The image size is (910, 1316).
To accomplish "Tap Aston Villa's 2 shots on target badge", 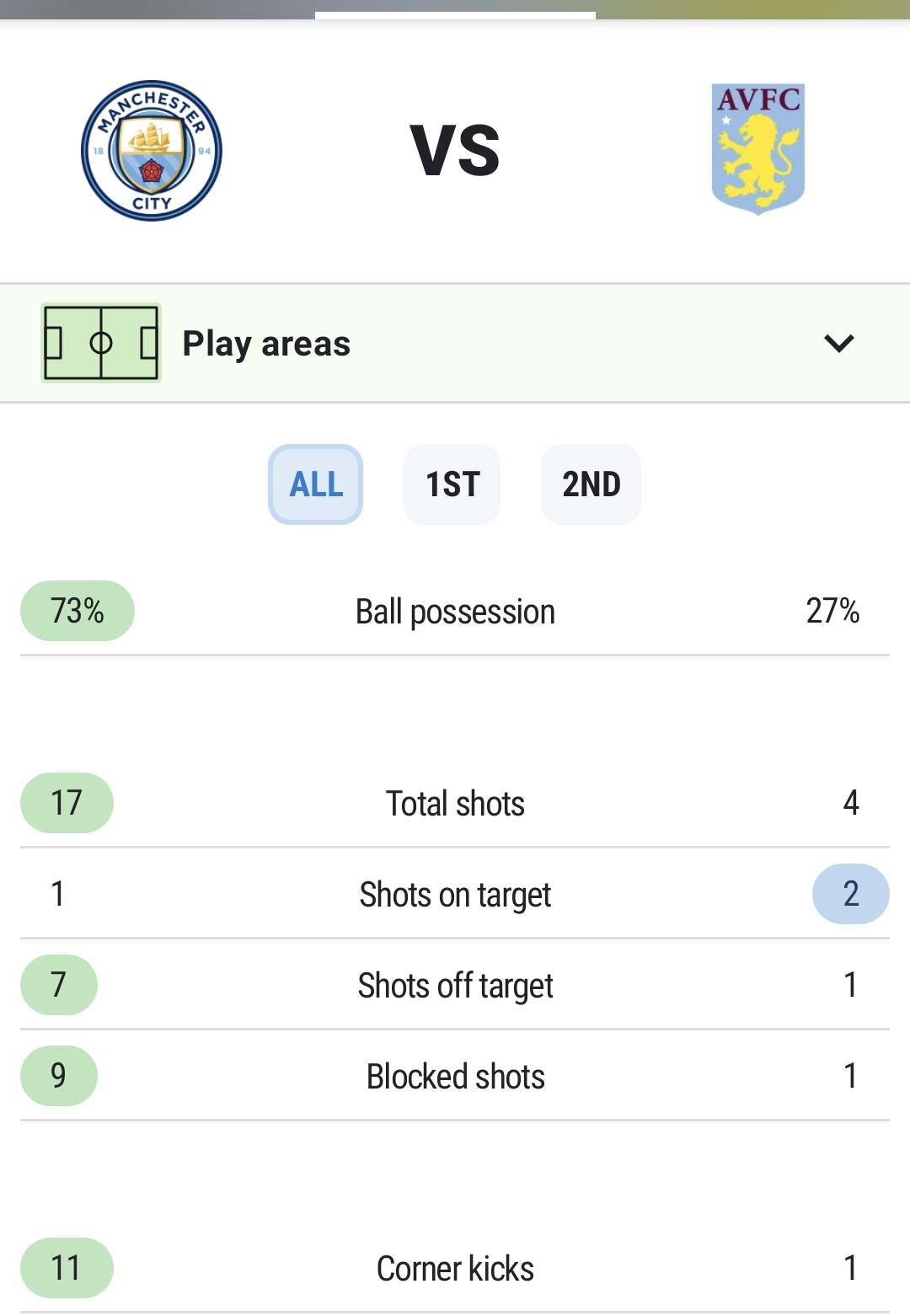I will point(851,894).
